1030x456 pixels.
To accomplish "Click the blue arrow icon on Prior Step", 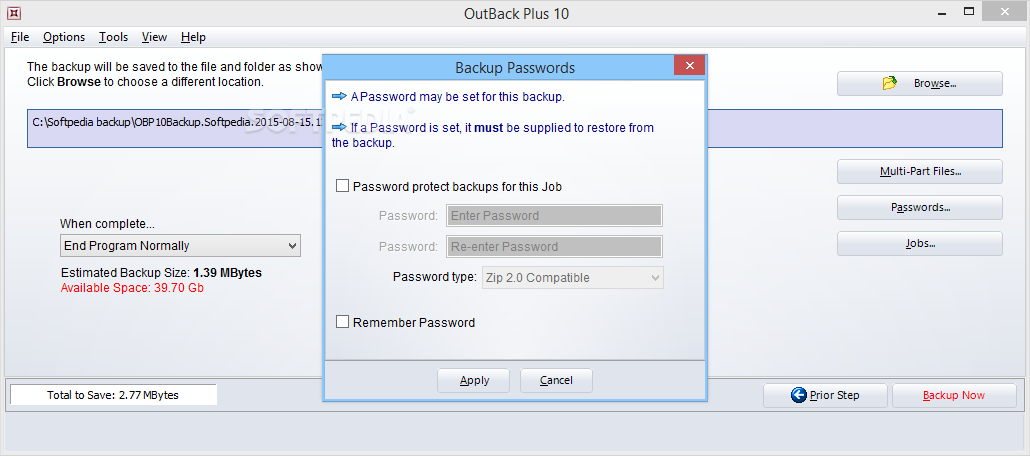I will click(798, 395).
